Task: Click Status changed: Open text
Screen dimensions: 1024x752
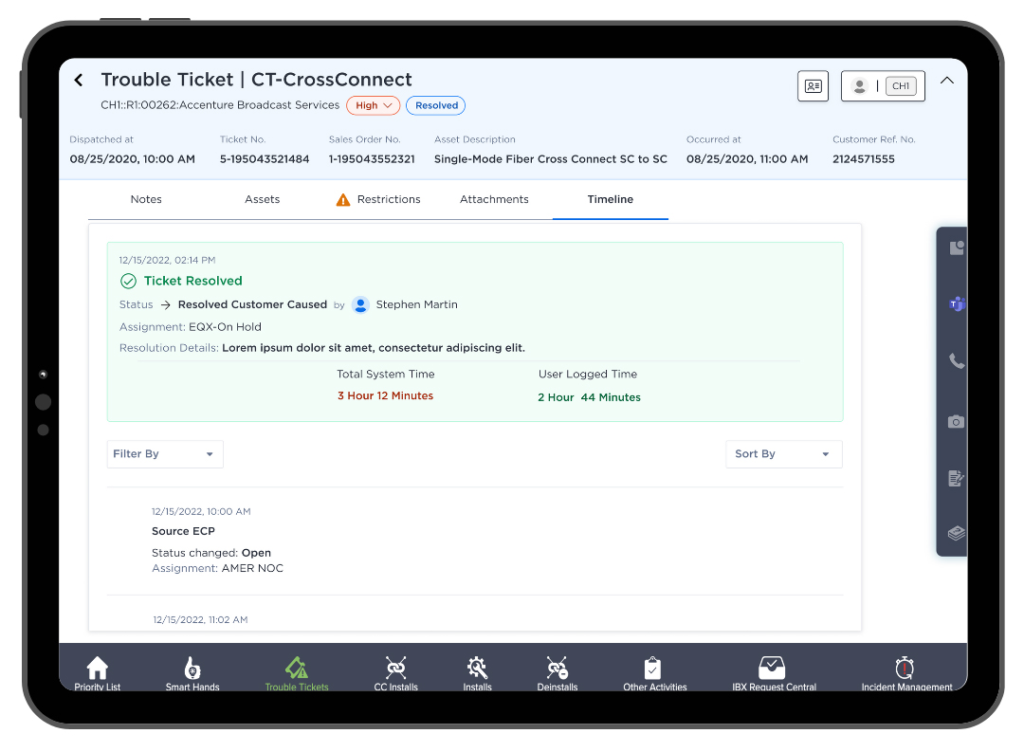Action: tap(211, 553)
